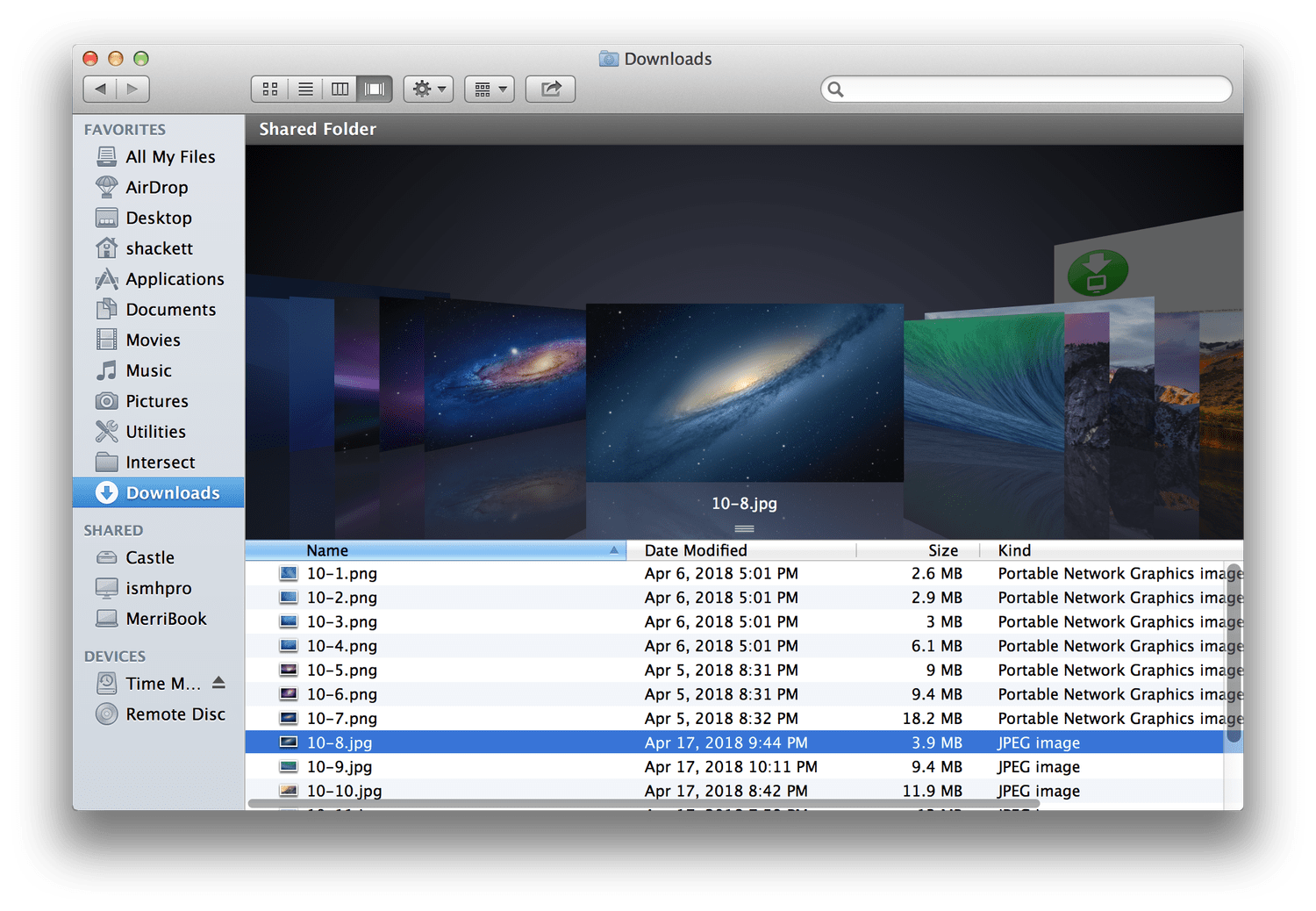Switch to icon view
This screenshot has height=911, width=1316.
click(x=270, y=89)
